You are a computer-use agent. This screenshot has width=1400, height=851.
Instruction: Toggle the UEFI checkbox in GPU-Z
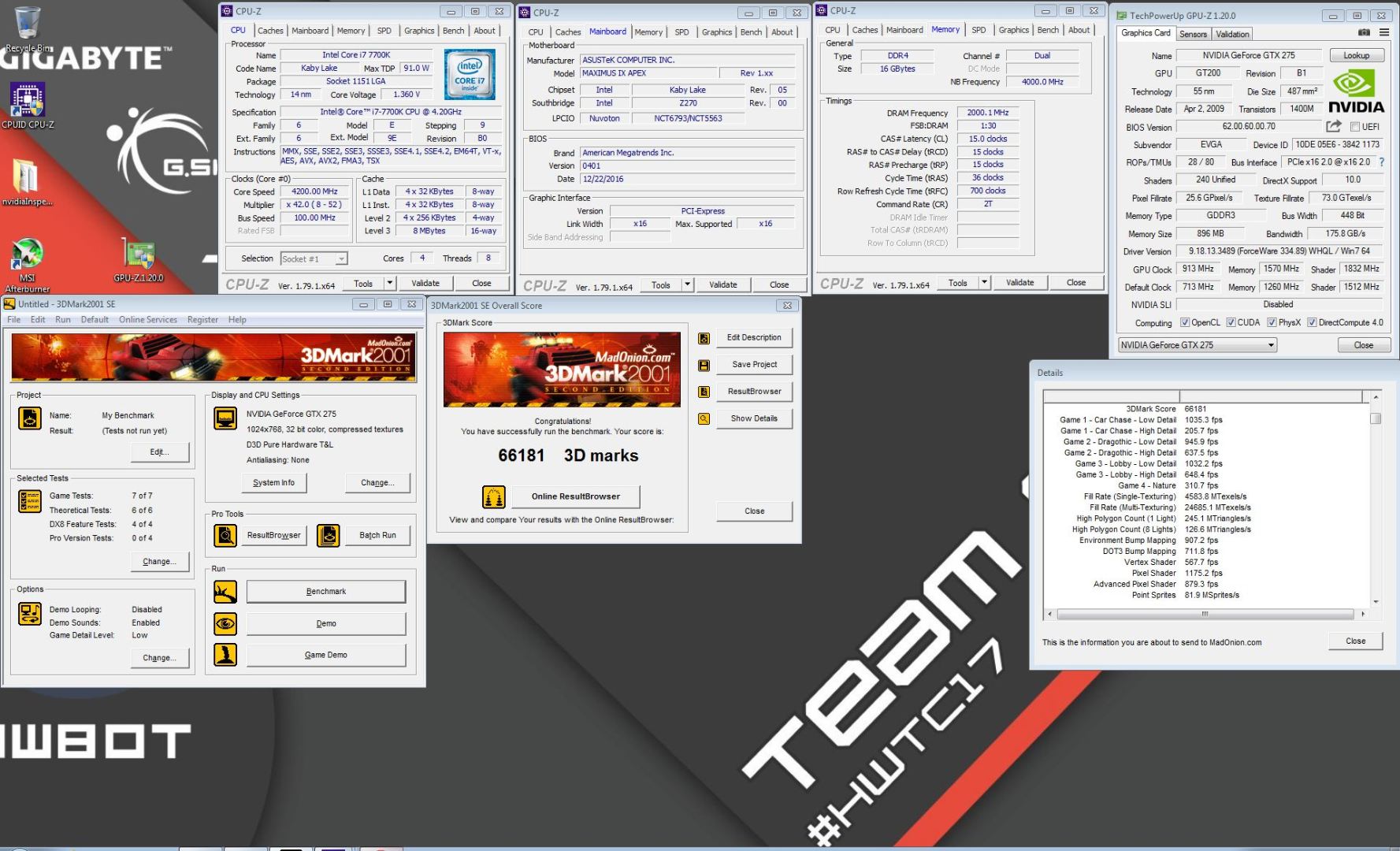1355,127
